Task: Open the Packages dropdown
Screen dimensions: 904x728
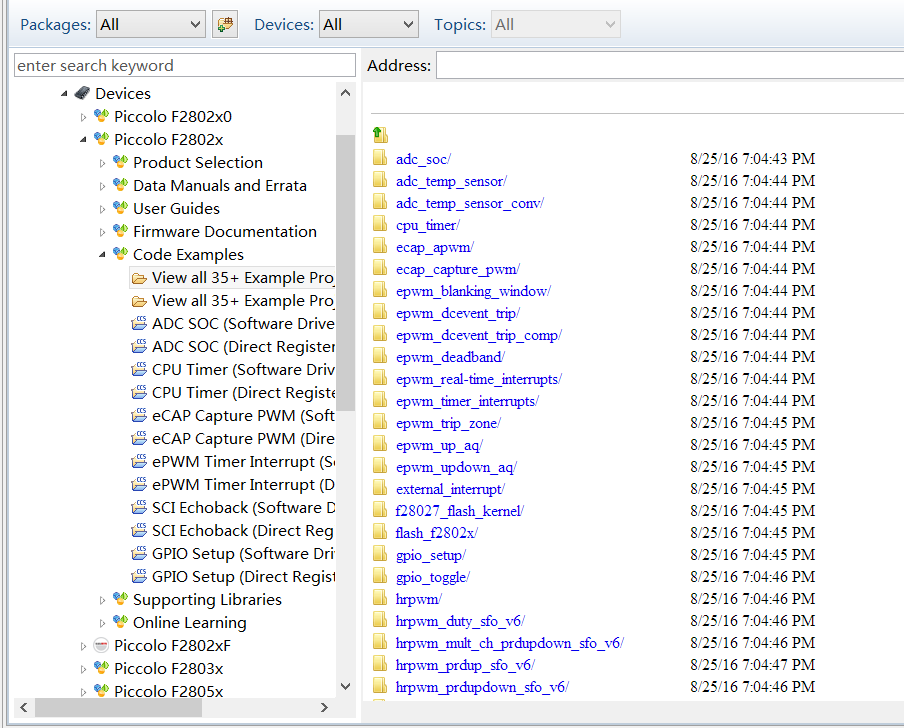Action: click(150, 24)
